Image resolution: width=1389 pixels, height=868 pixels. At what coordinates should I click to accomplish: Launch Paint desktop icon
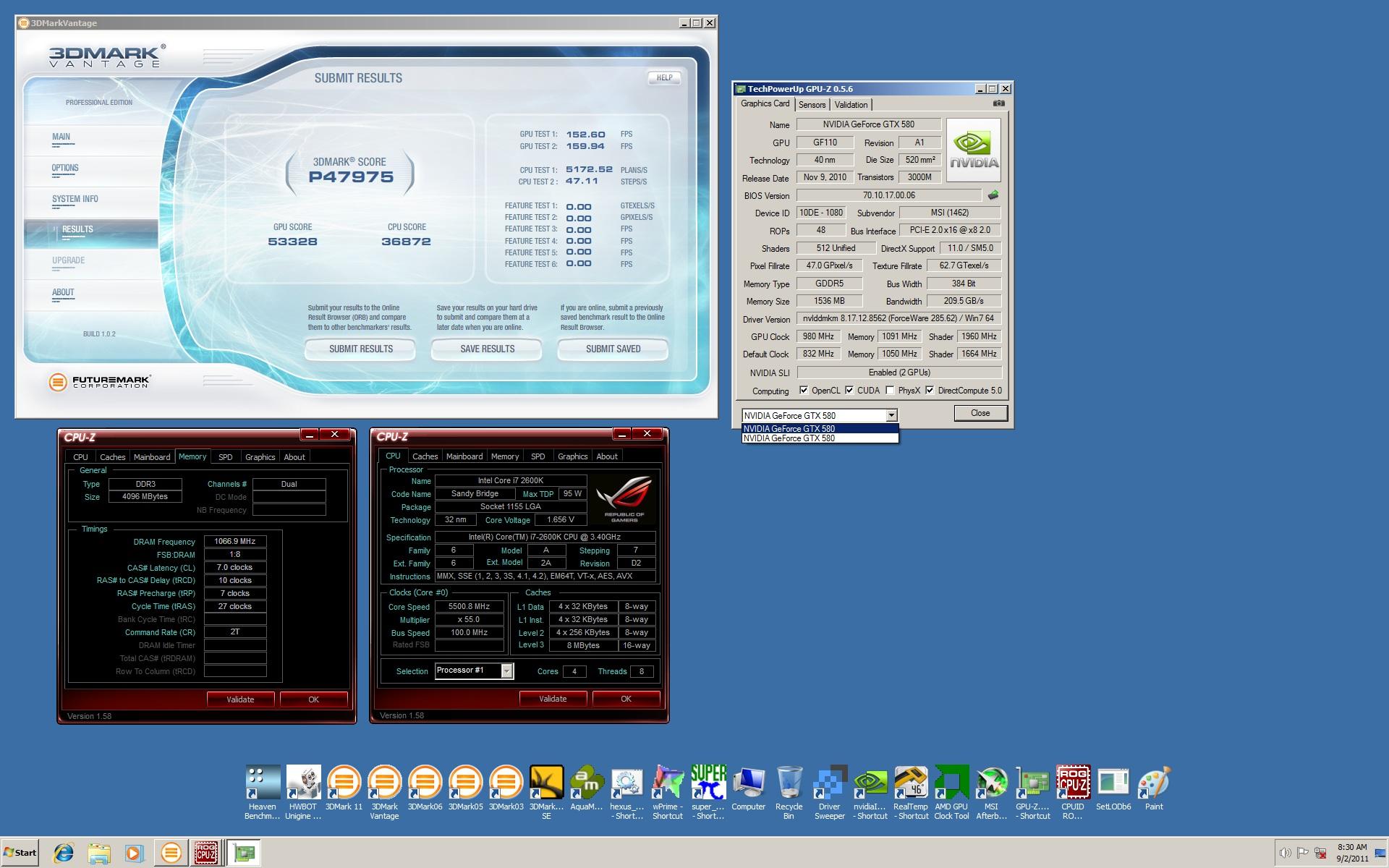pos(1154,788)
